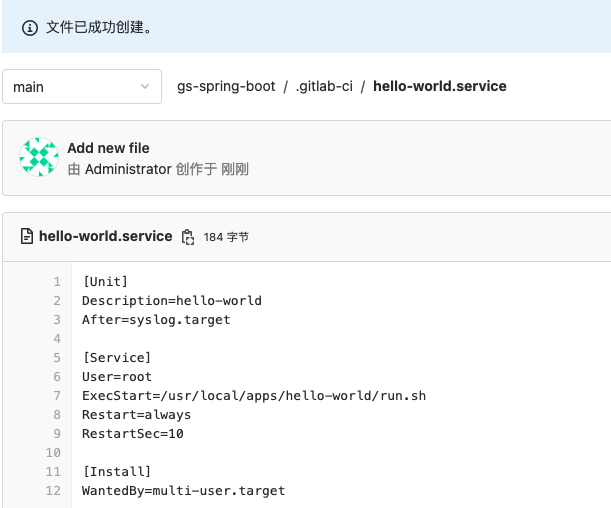Click the Description=hello-world line
The width and height of the screenshot is (611, 508).
[172, 301]
